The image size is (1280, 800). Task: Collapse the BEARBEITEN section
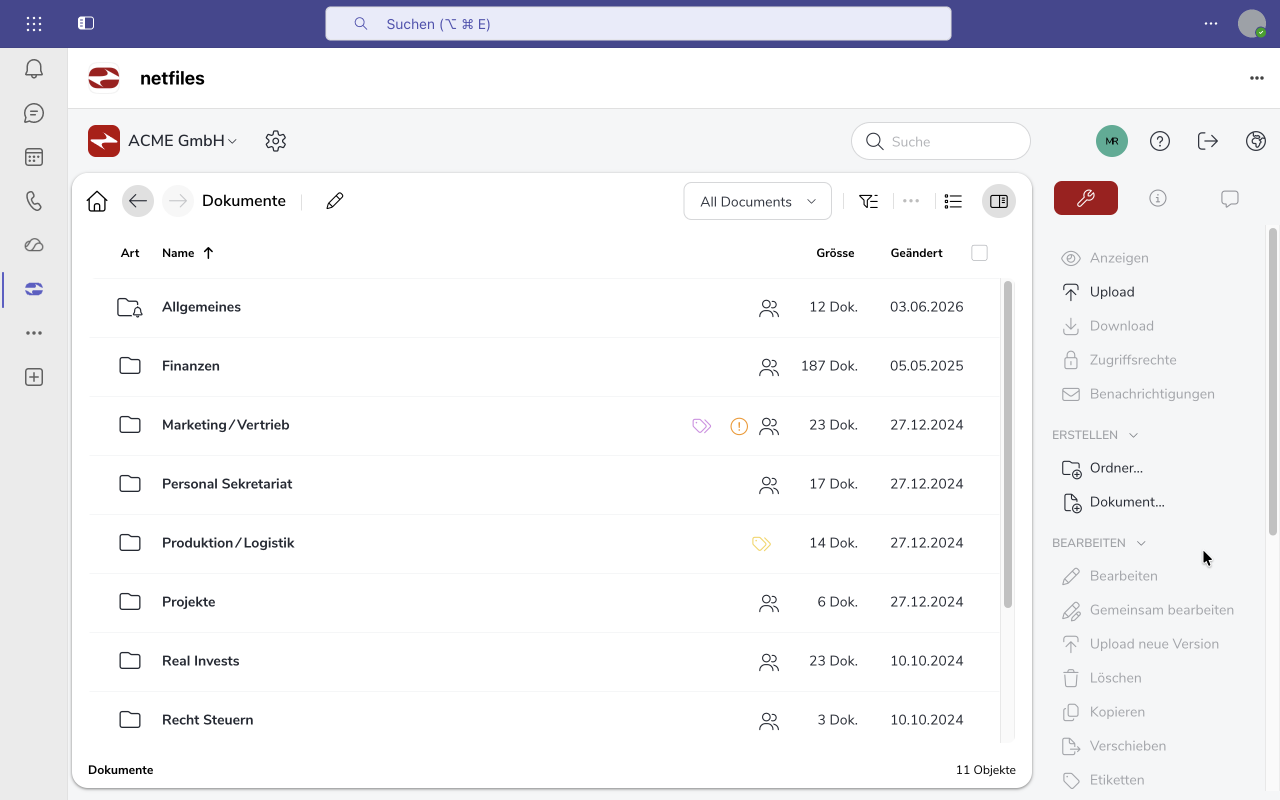(1099, 543)
